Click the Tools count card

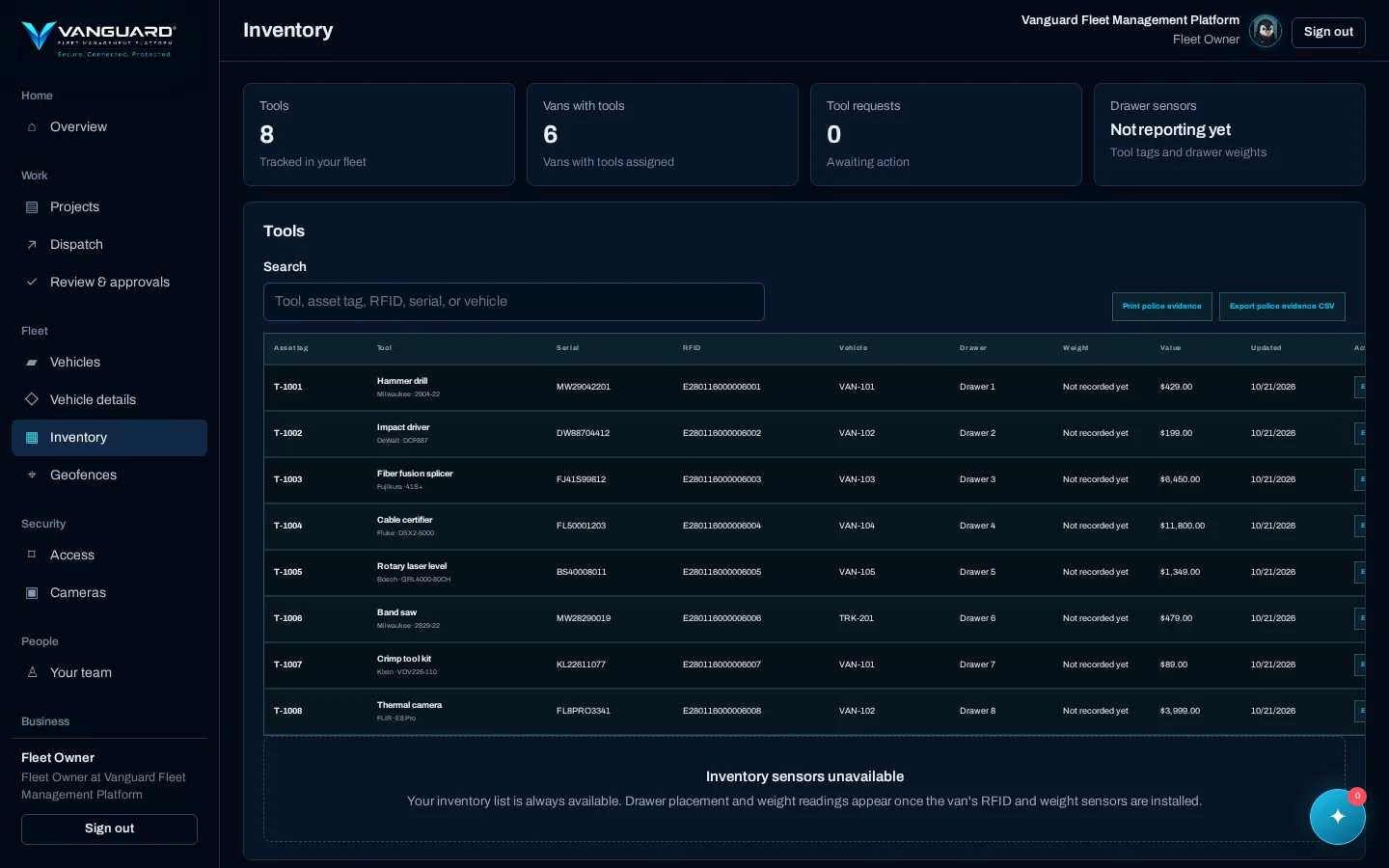[379, 134]
